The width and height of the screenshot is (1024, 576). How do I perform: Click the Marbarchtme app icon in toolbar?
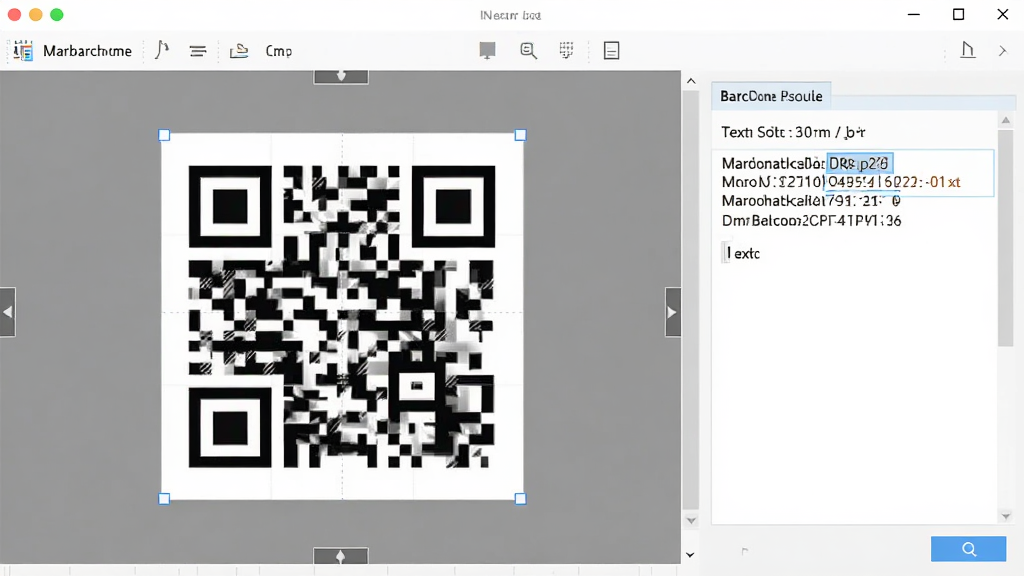23,51
